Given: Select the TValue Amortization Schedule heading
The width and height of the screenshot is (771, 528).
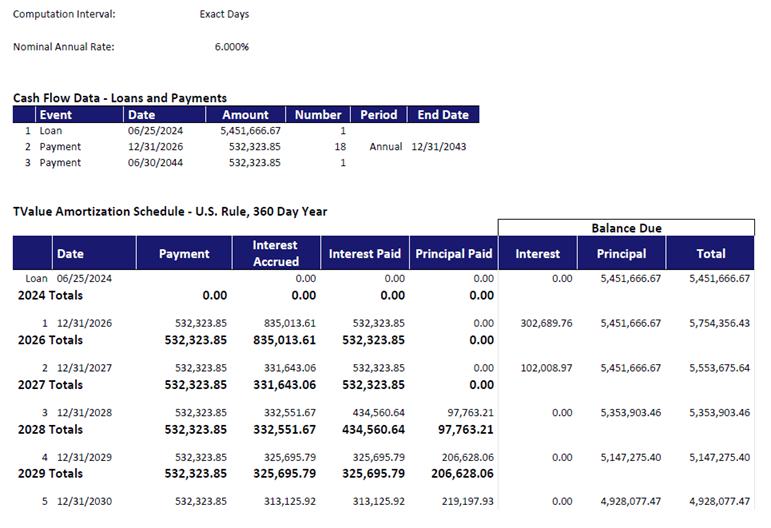Looking at the screenshot, I should coord(169,212).
